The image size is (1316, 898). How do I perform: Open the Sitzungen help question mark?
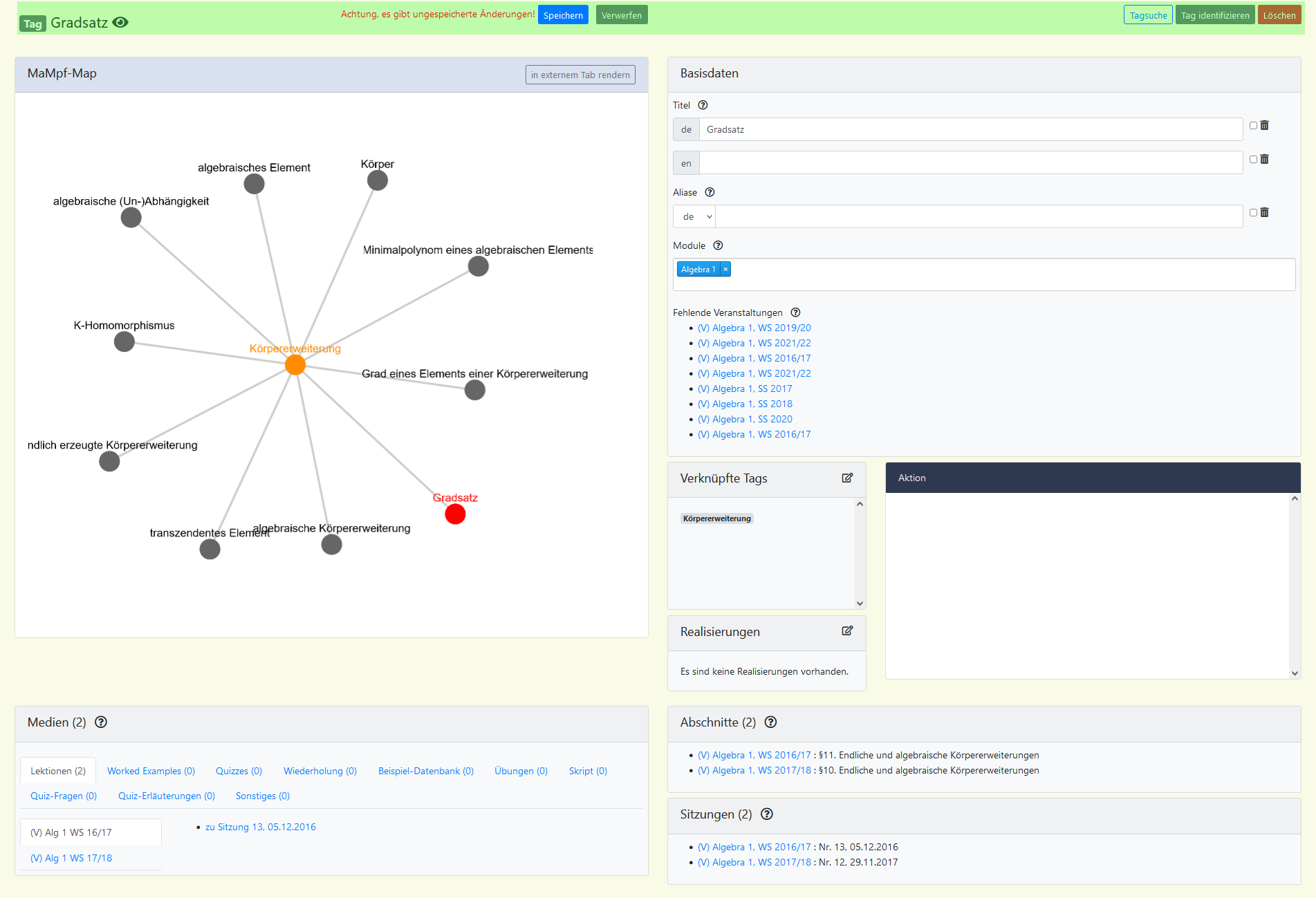tap(766, 814)
